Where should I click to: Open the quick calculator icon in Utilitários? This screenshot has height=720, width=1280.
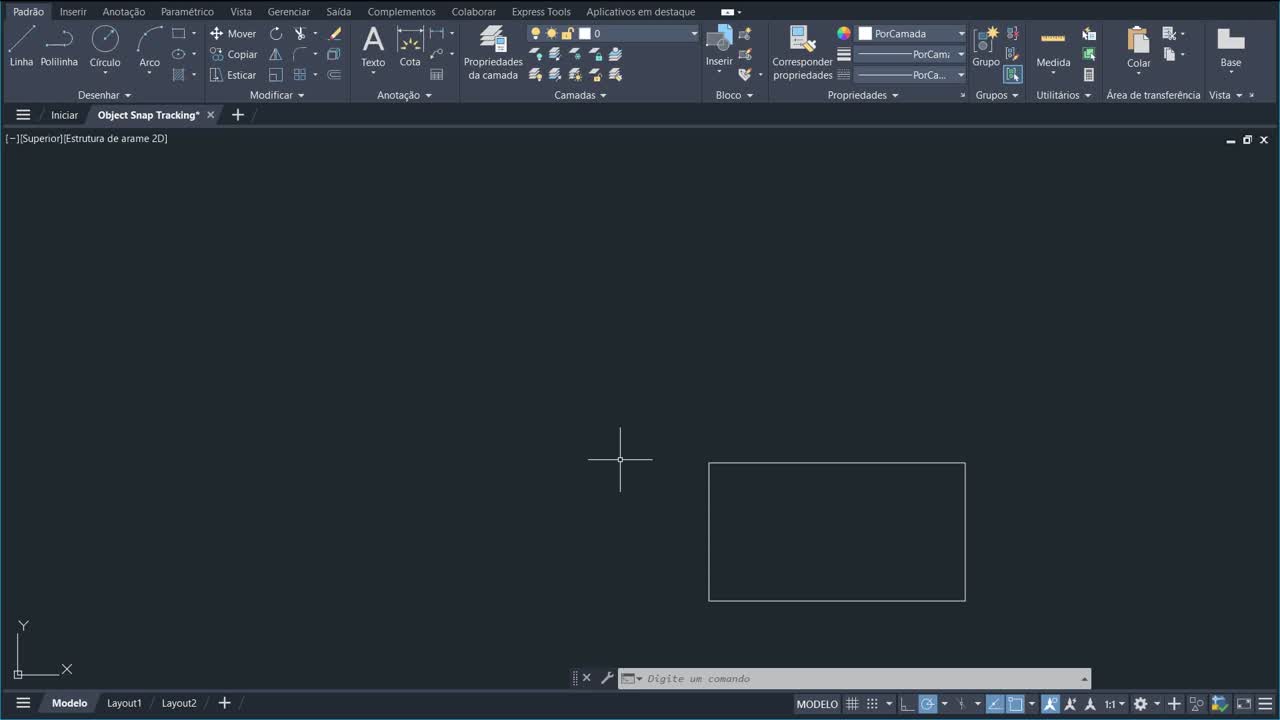pos(1089,75)
